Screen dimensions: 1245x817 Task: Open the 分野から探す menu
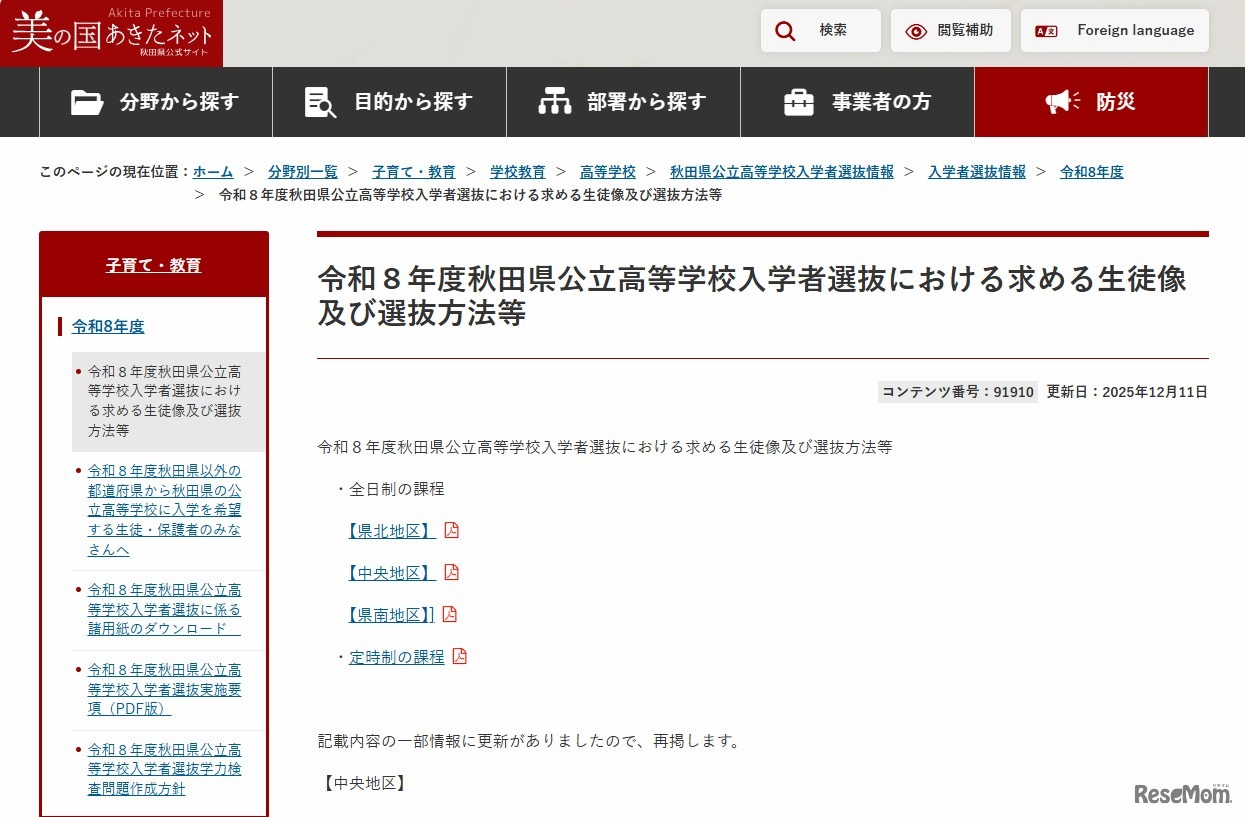(x=156, y=102)
